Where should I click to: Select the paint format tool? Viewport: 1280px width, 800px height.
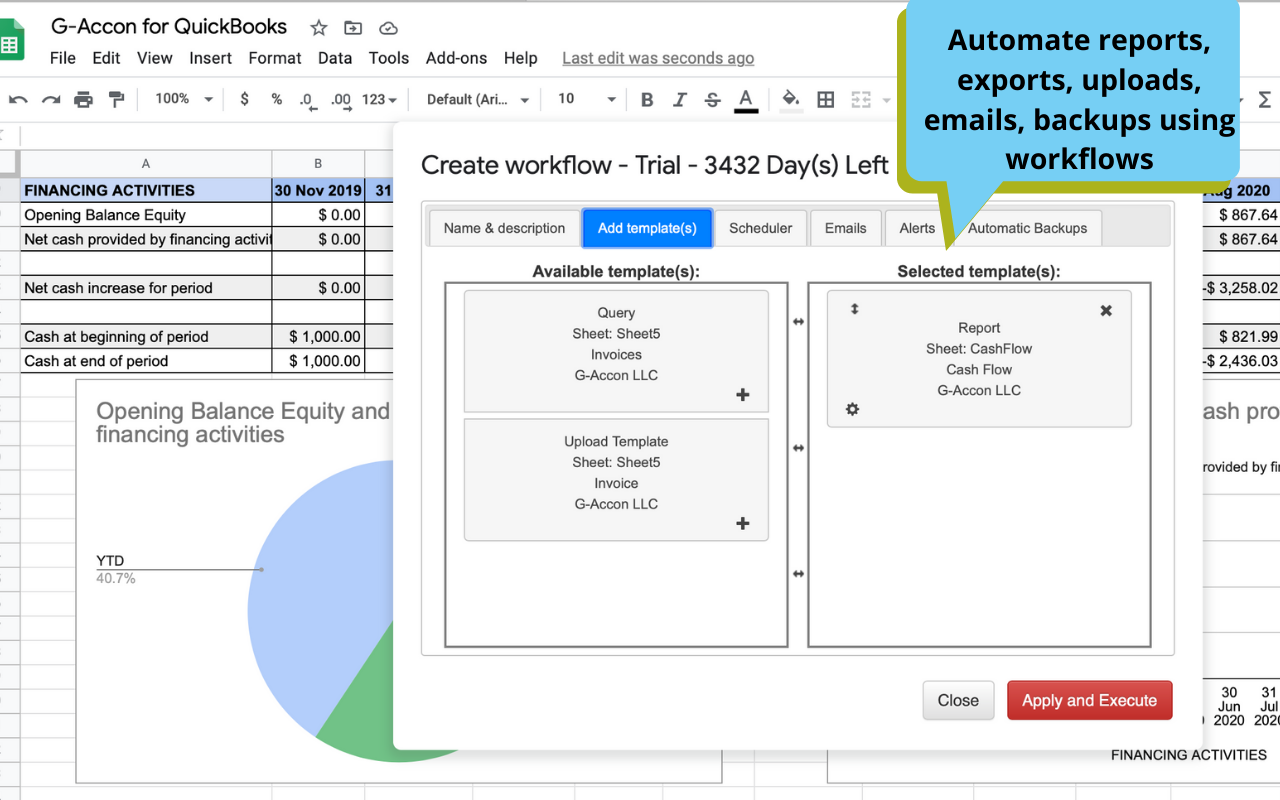pos(116,99)
